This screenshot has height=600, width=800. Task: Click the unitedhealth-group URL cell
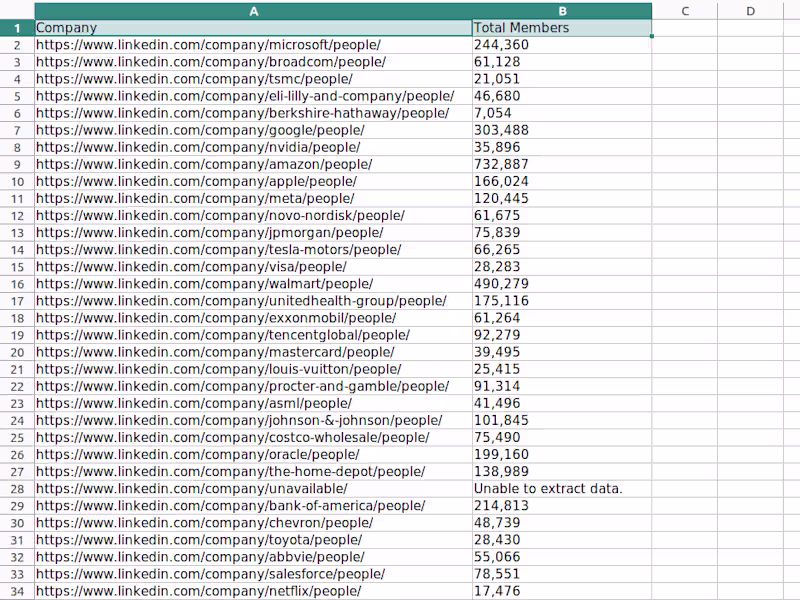coord(254,301)
